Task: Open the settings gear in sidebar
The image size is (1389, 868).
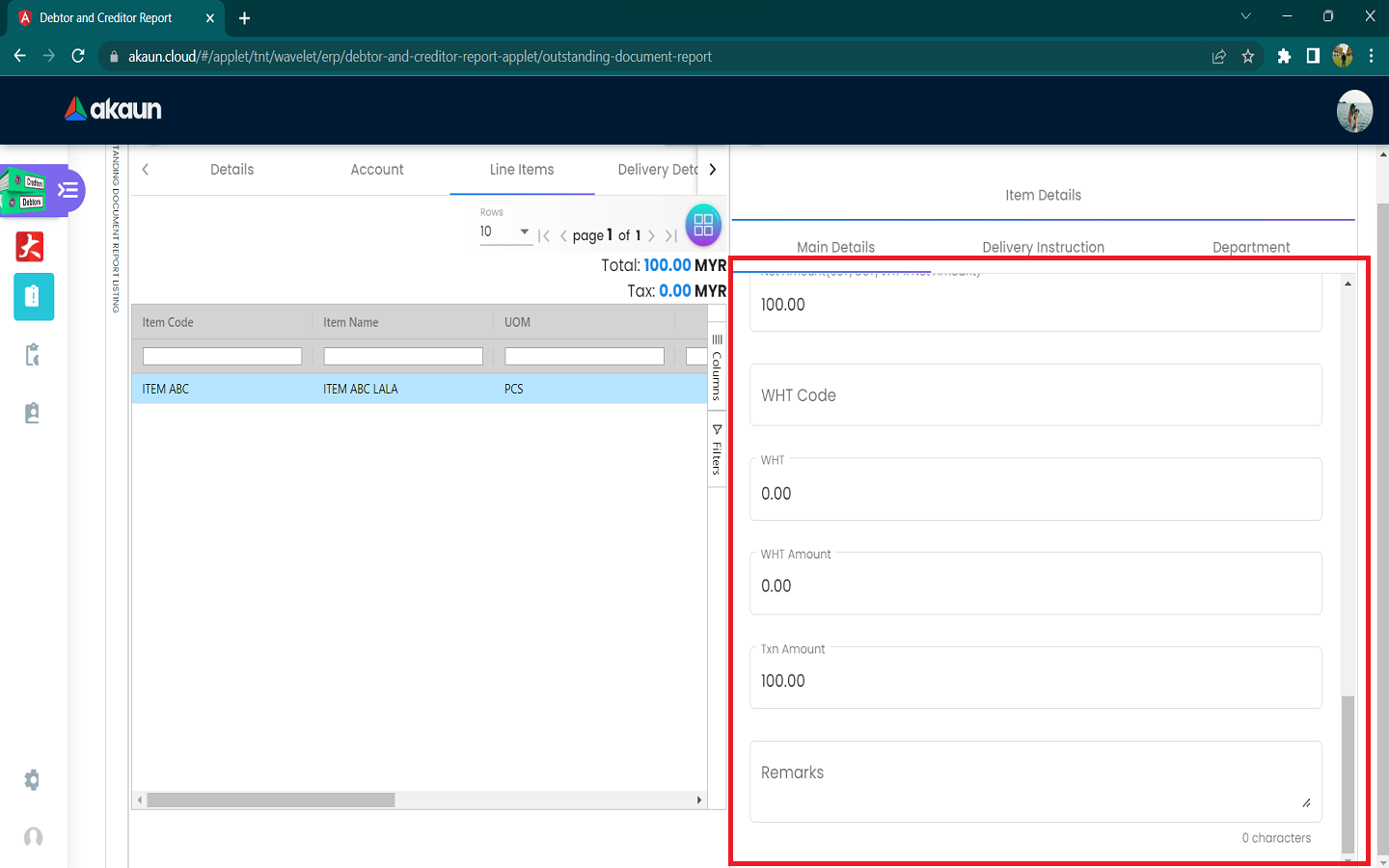Action: click(32, 779)
